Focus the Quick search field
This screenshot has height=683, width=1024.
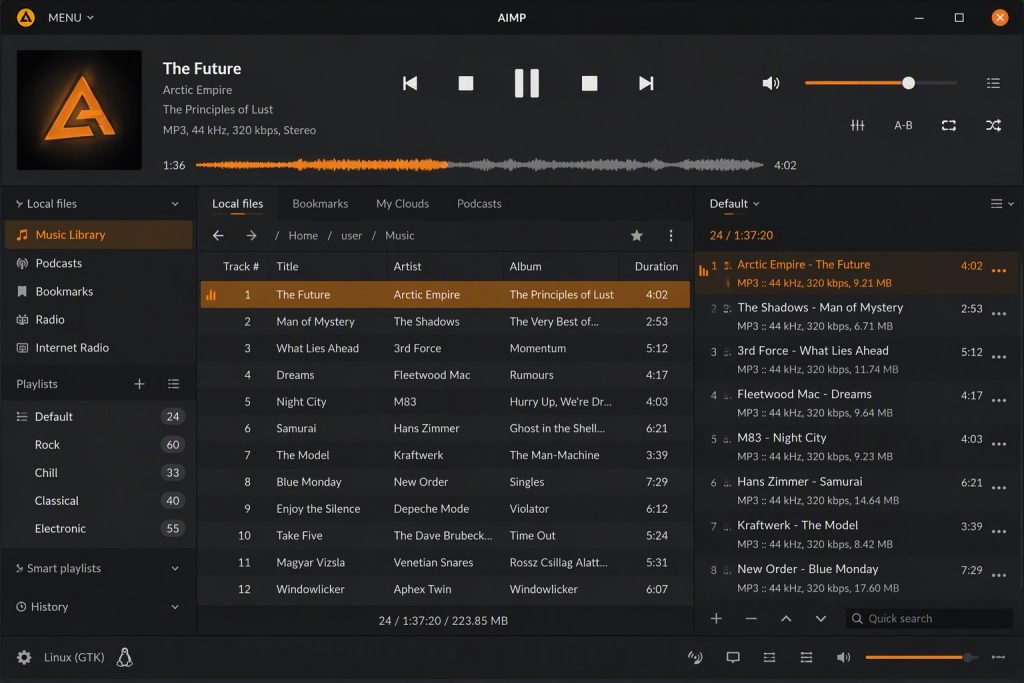929,618
